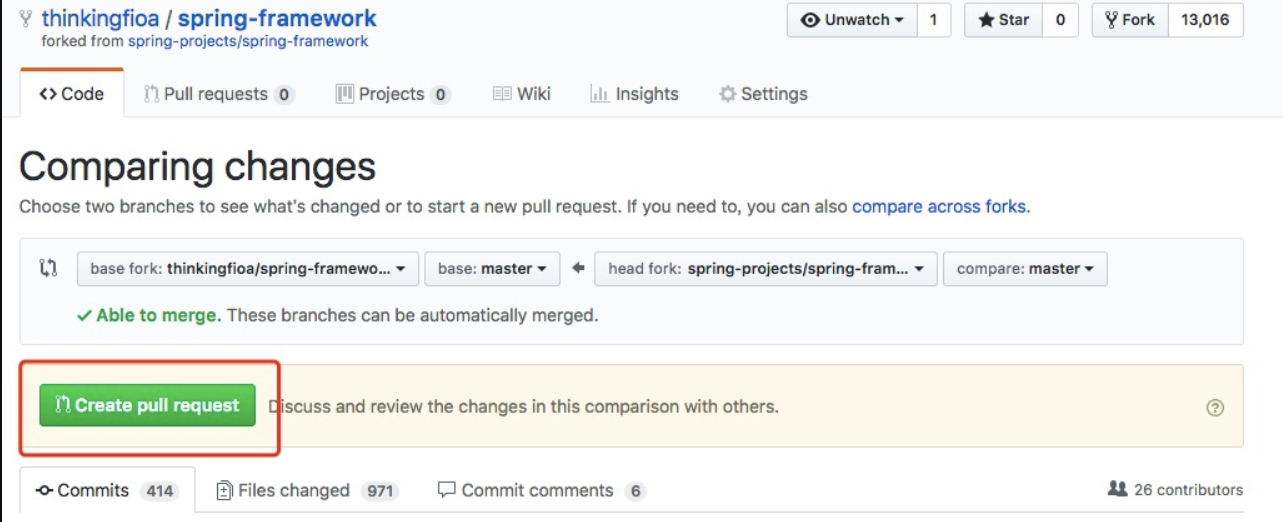
Task: Expand the head fork dropdown
Action: (x=765, y=269)
